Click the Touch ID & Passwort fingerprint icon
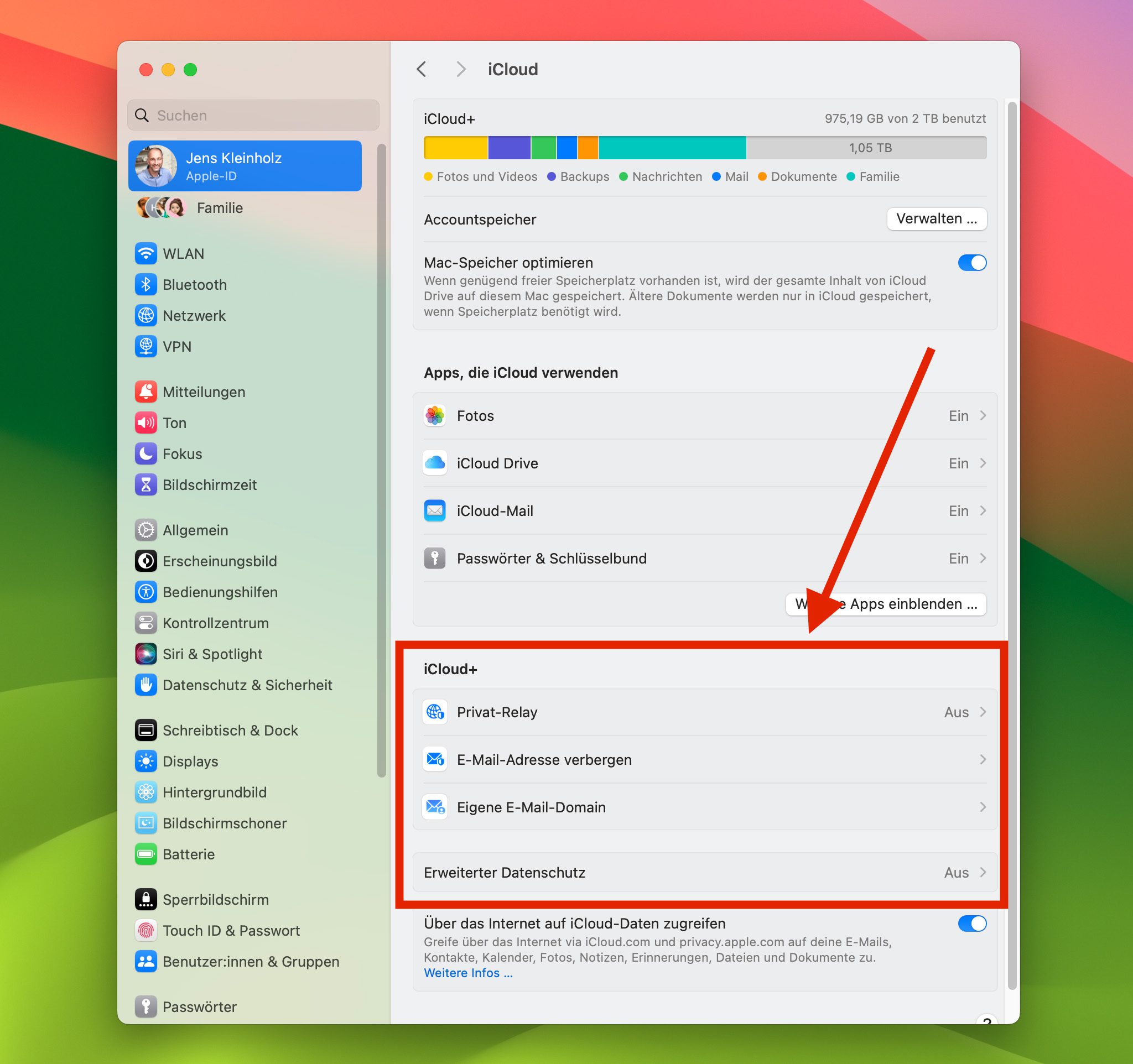 pos(146,930)
